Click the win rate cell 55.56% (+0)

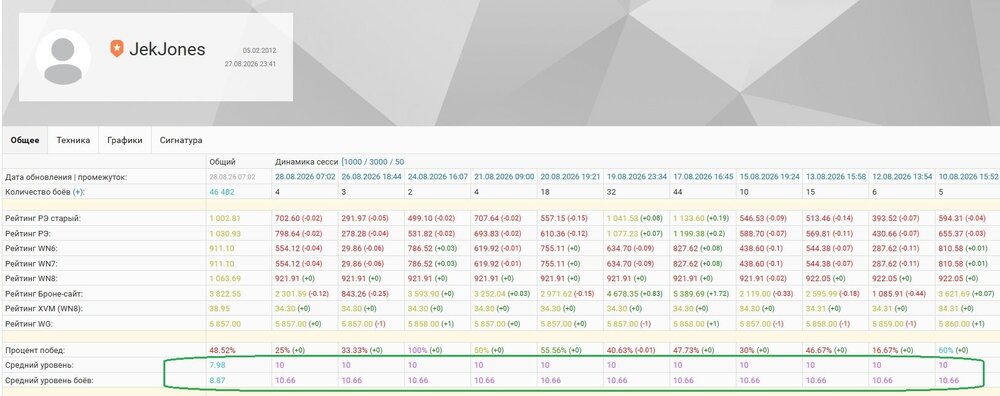(x=561, y=351)
